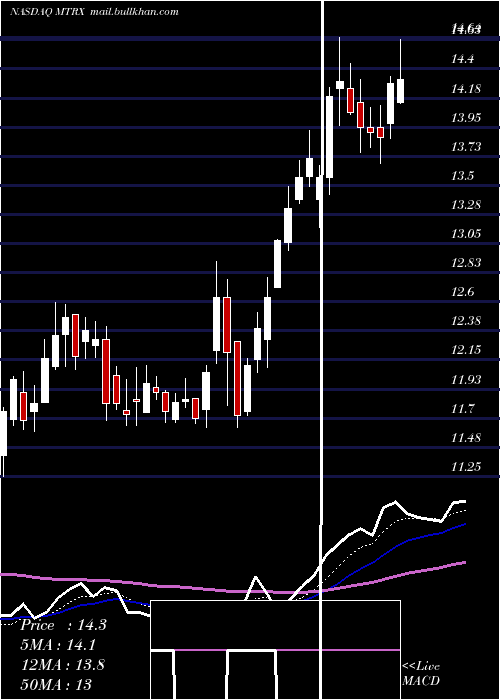The image size is (500, 700).
Task: Click the 11.7 price axis label
Action: pyautogui.click(x=462, y=408)
